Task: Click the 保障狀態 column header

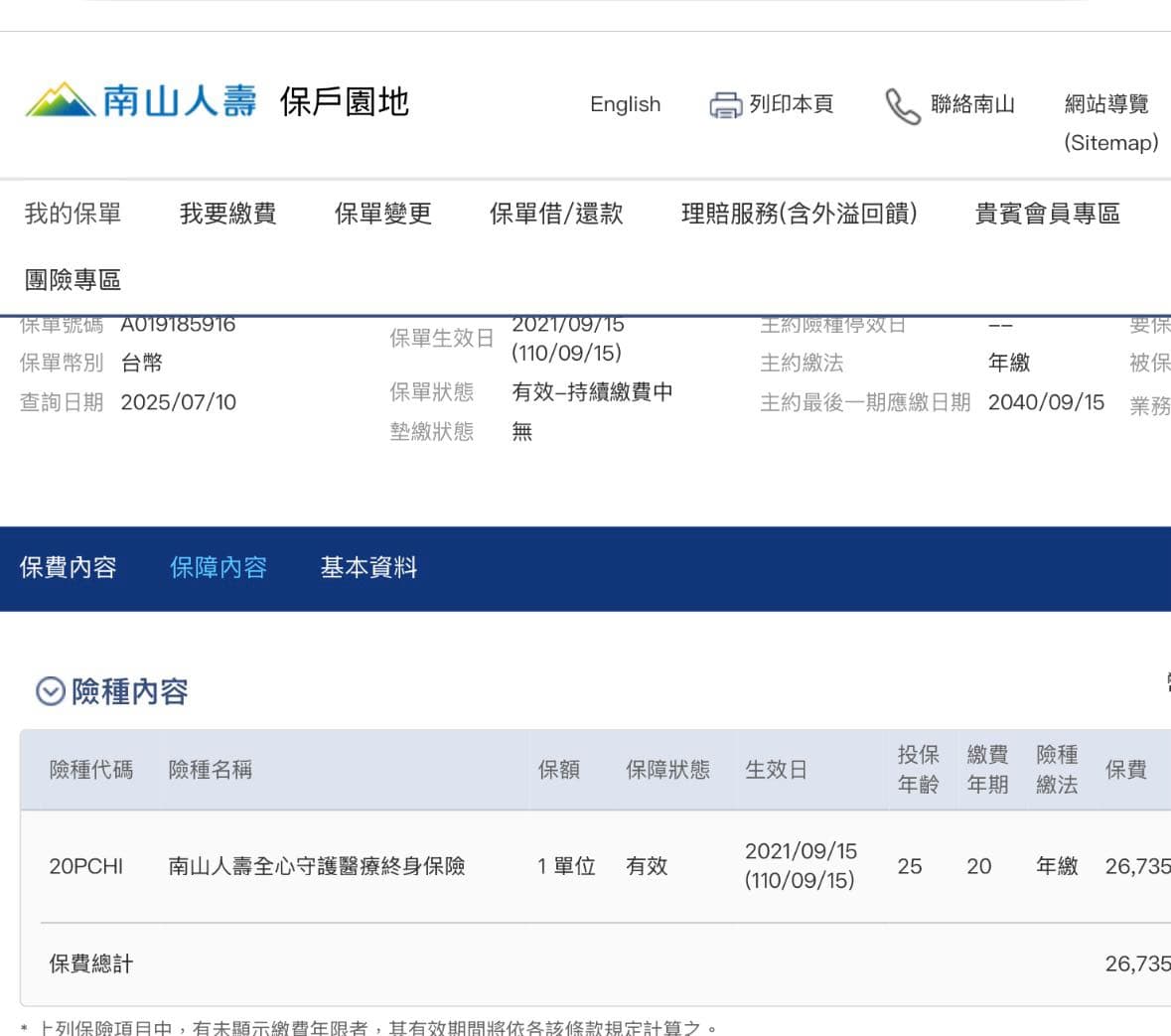Action: pos(667,770)
